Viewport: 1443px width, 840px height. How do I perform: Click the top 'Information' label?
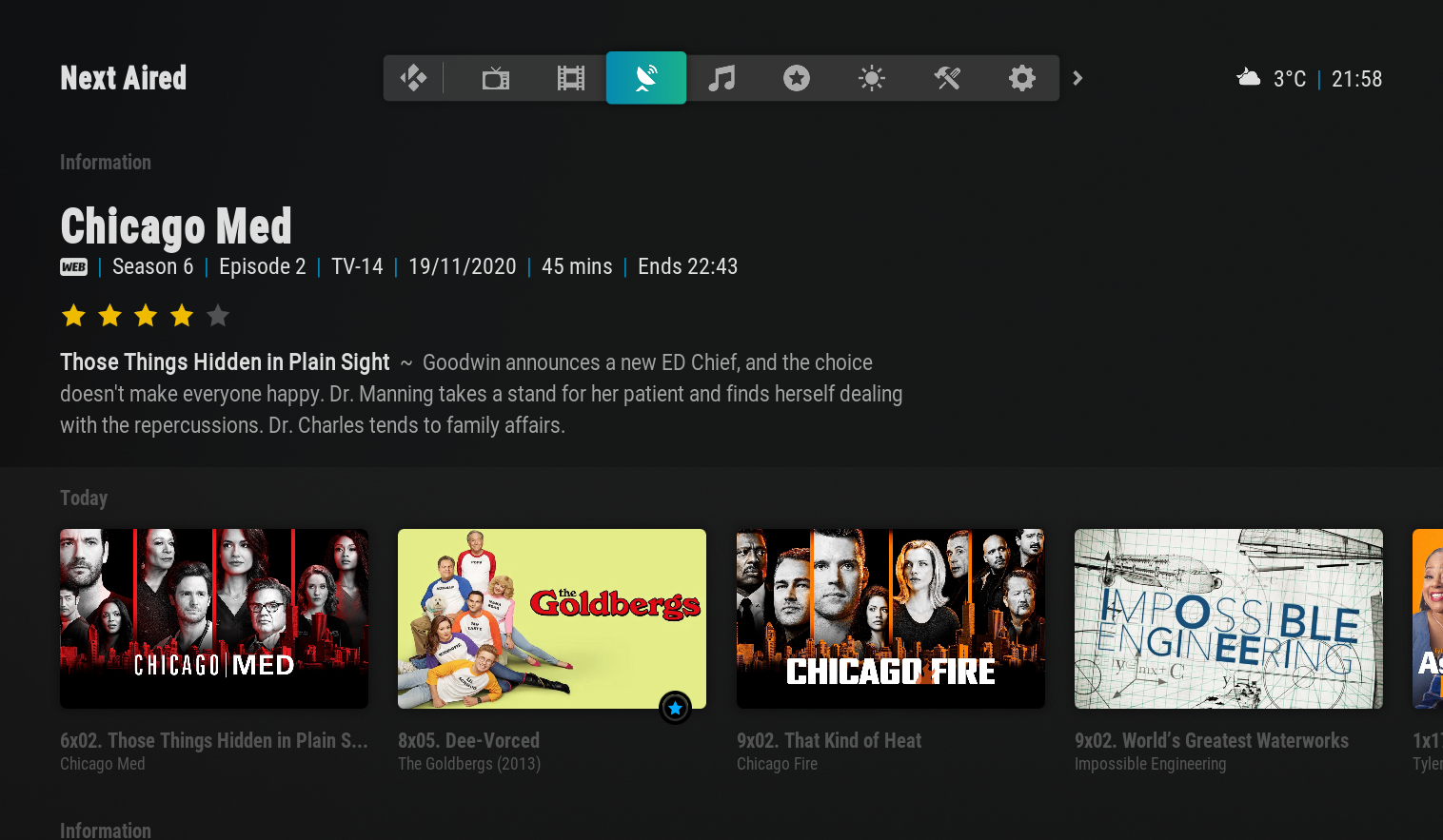click(x=106, y=162)
